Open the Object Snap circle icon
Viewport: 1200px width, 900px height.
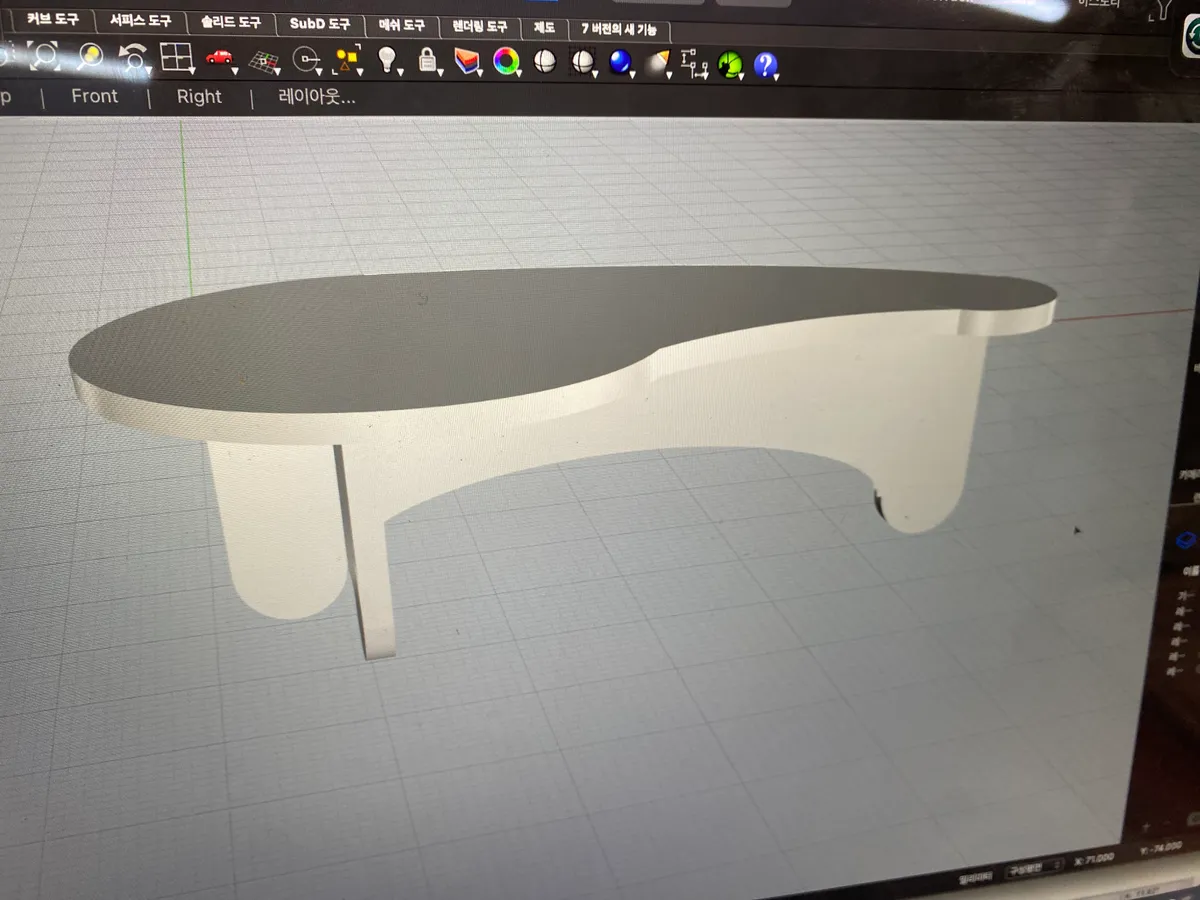305,62
